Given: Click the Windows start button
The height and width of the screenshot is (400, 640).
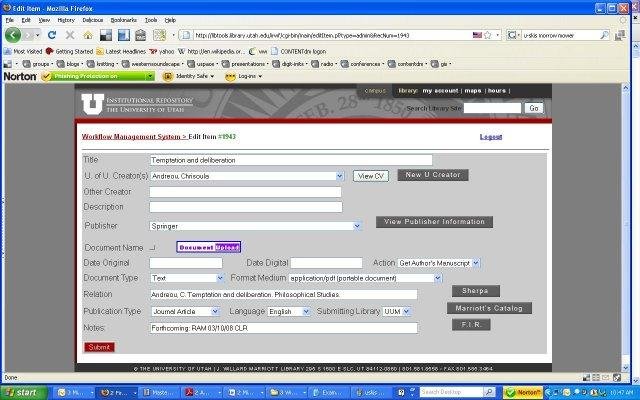Looking at the screenshot, I should (24, 393).
